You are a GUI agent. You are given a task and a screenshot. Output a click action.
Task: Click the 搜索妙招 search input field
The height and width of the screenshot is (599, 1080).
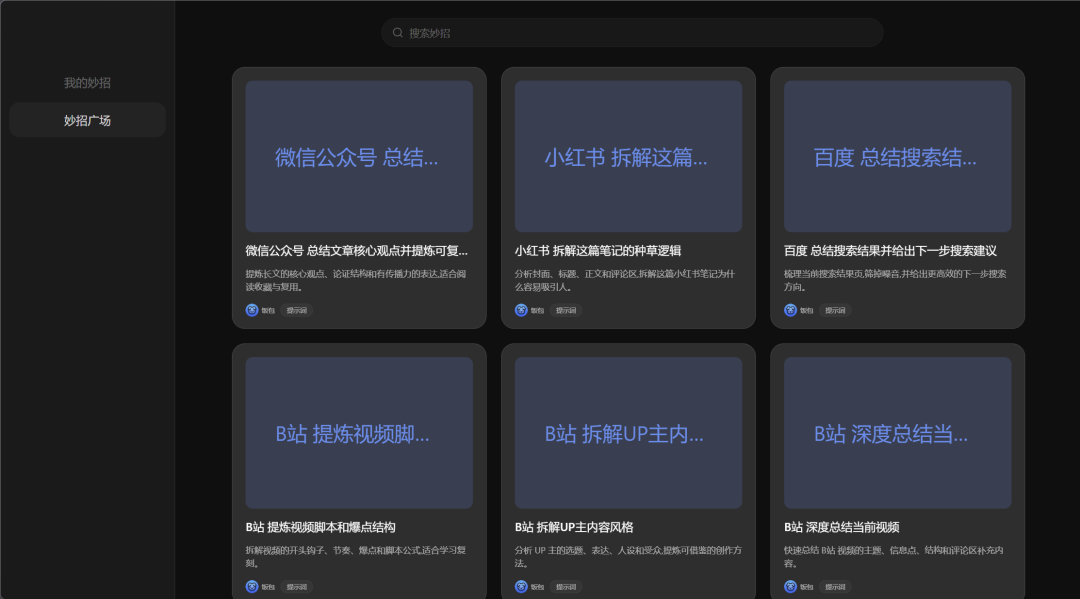pyautogui.click(x=632, y=32)
